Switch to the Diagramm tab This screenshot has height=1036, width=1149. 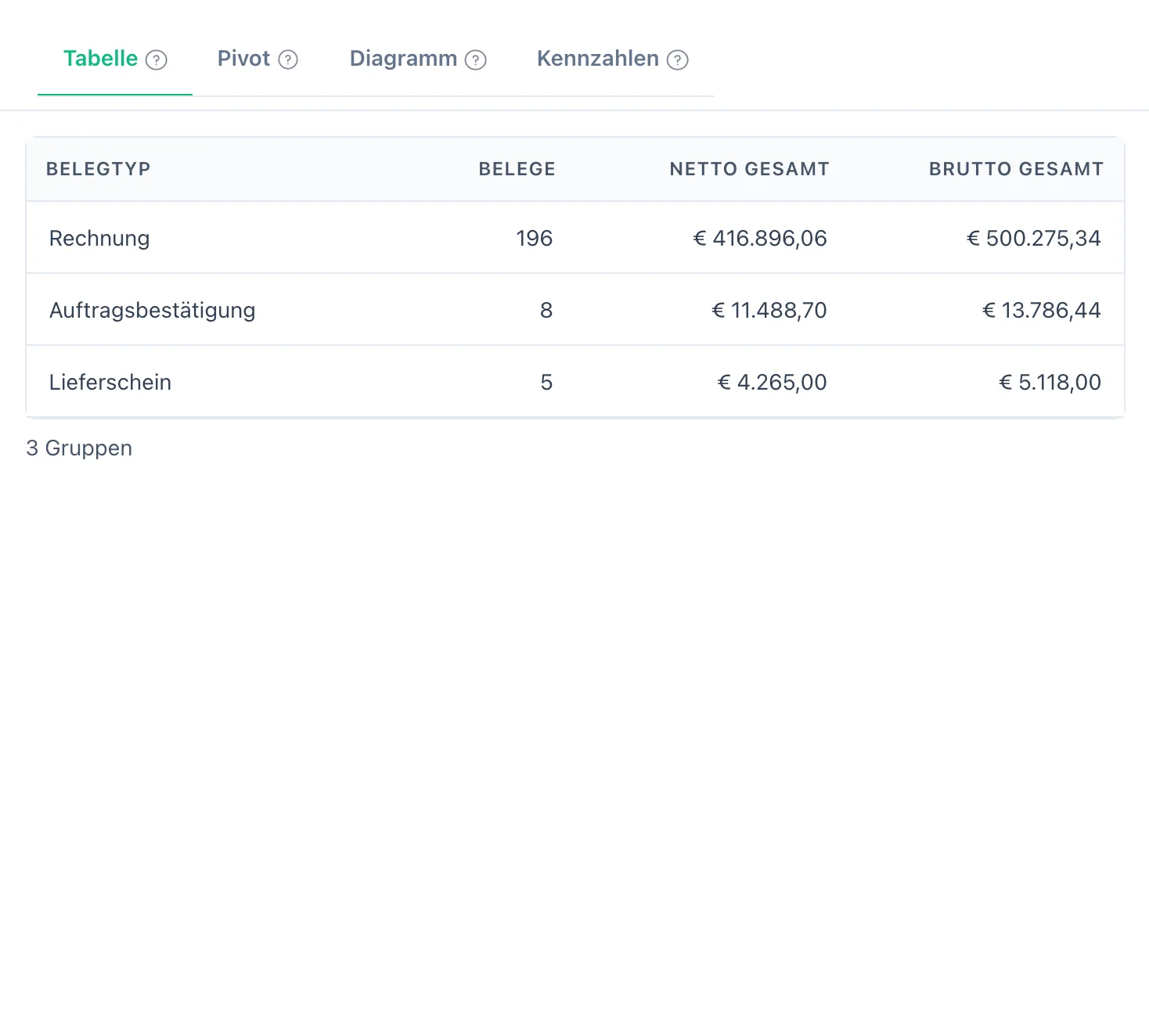pyautogui.click(x=418, y=59)
